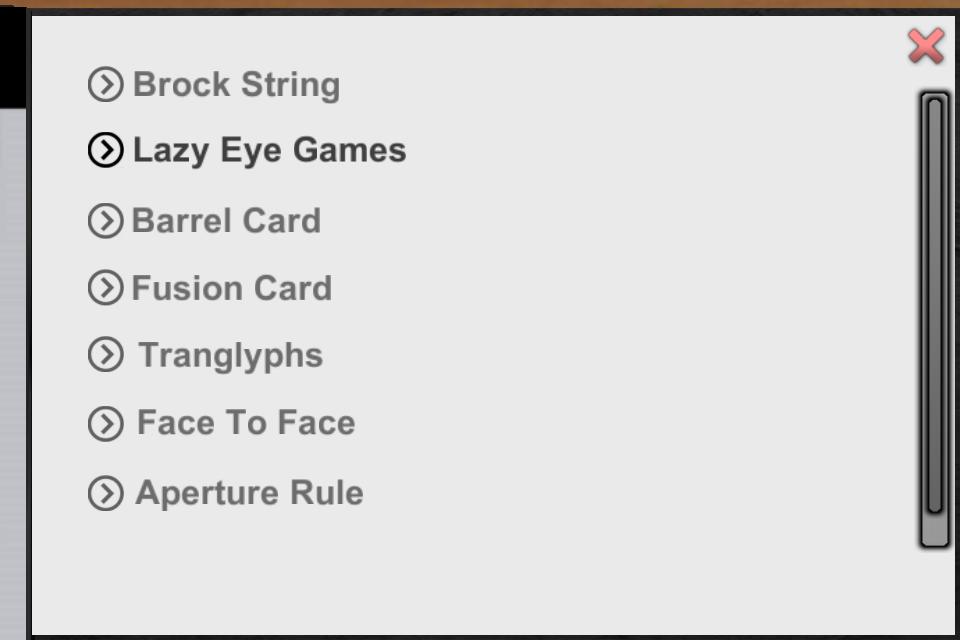960x640 pixels.
Task: Go to the Tranglyphs entry
Action: 230,356
